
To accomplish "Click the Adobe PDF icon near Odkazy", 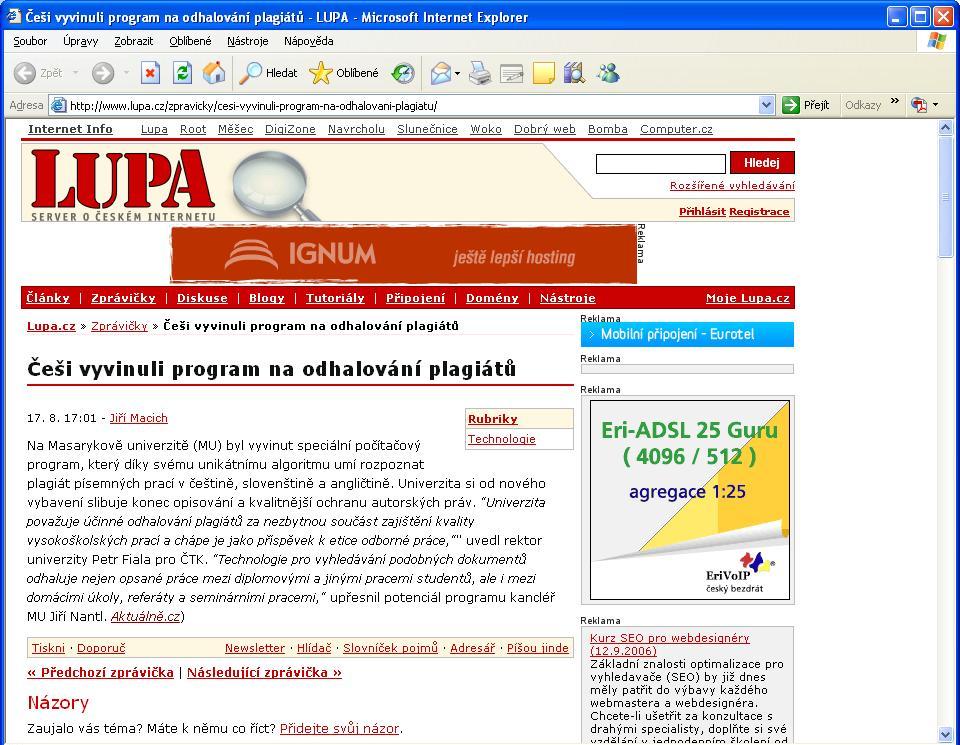I will [919, 105].
